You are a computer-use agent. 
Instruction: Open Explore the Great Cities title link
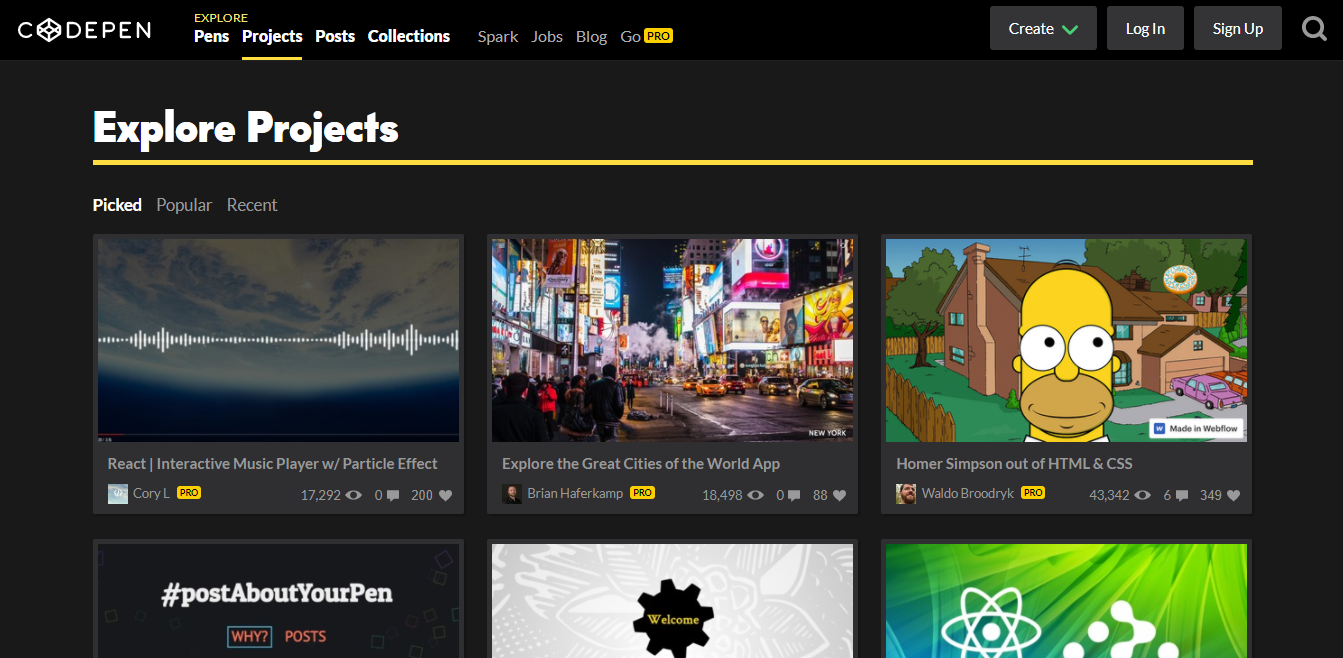[x=641, y=464]
